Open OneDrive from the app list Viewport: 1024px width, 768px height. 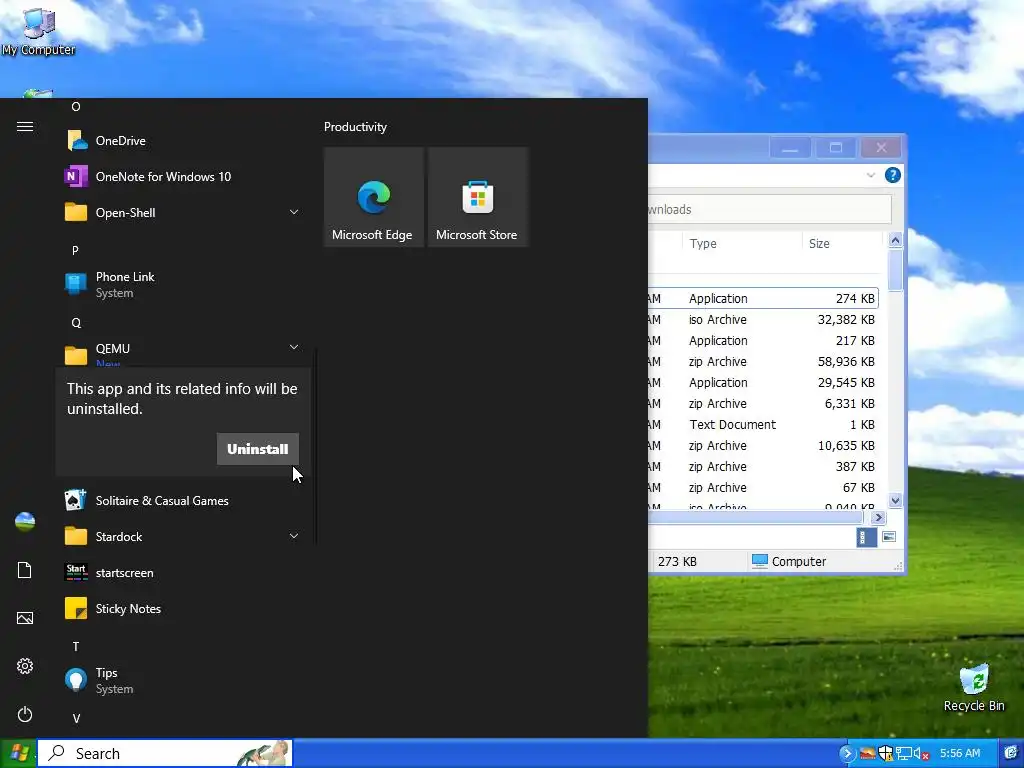(x=183, y=140)
